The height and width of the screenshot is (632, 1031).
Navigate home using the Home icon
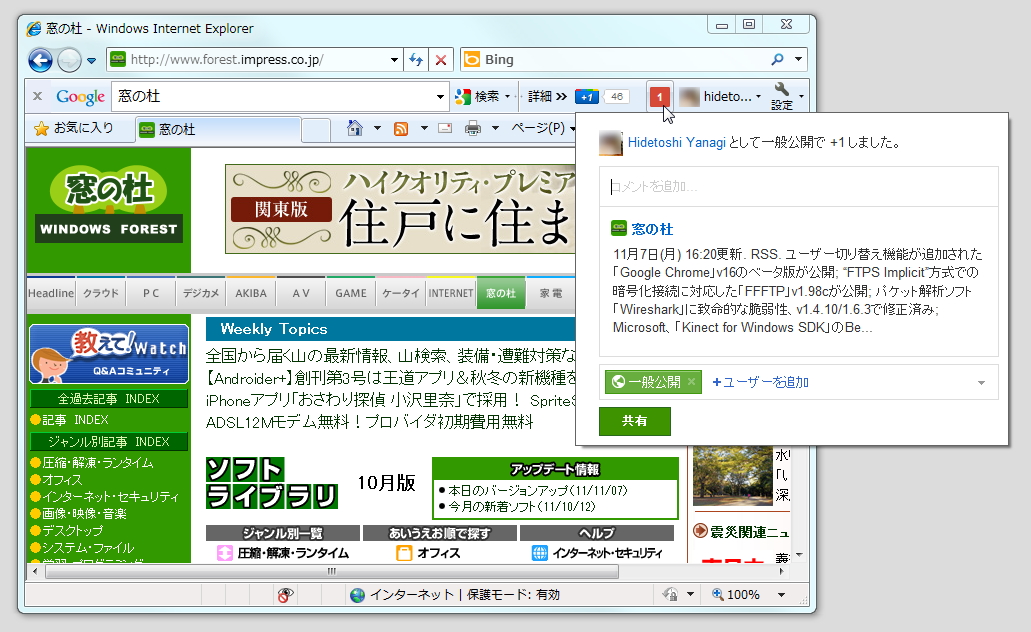tap(355, 127)
